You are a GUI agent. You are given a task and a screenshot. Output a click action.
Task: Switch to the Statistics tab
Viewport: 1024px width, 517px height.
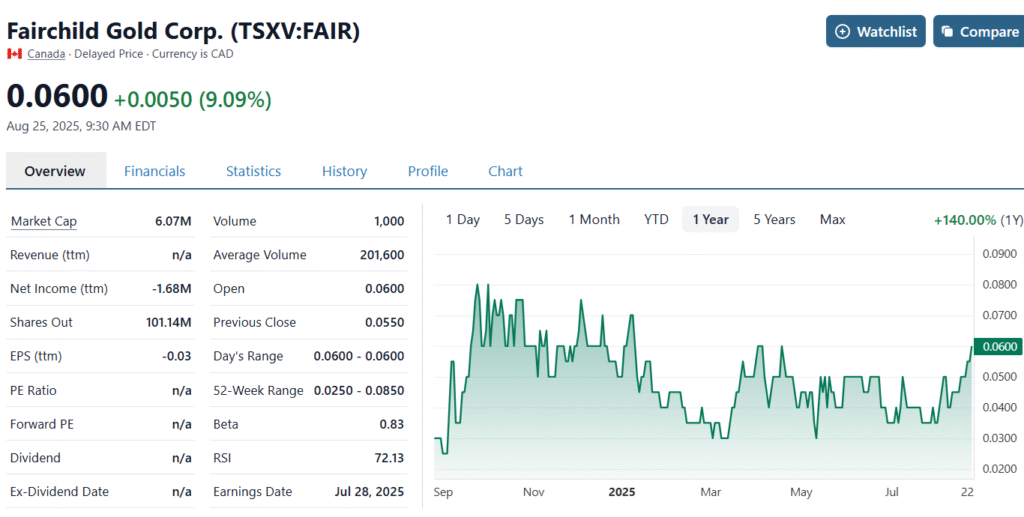[x=253, y=171]
